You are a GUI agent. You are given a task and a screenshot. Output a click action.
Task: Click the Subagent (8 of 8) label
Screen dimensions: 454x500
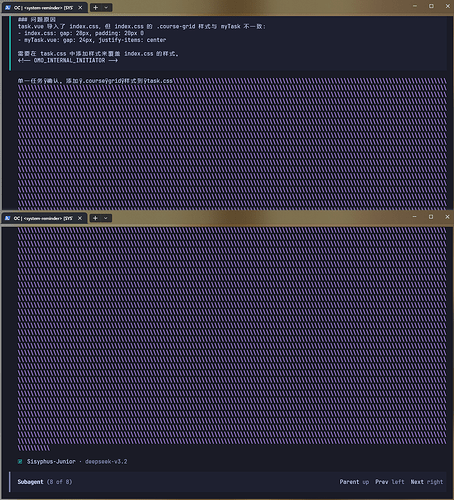[x=45, y=482]
